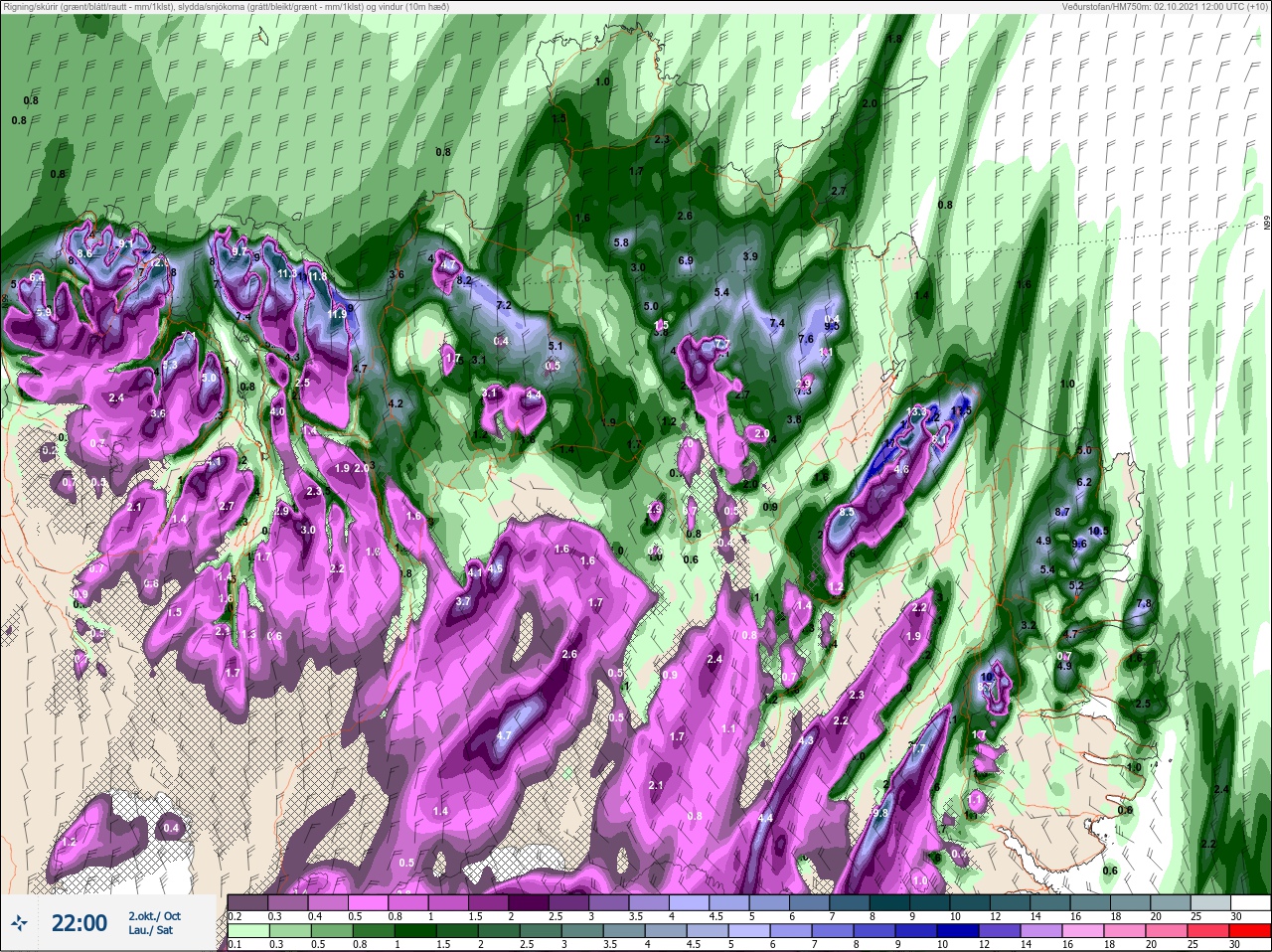Click the '8.7' precipitation value on the map
Image resolution: width=1272 pixels, height=952 pixels.
click(1062, 512)
